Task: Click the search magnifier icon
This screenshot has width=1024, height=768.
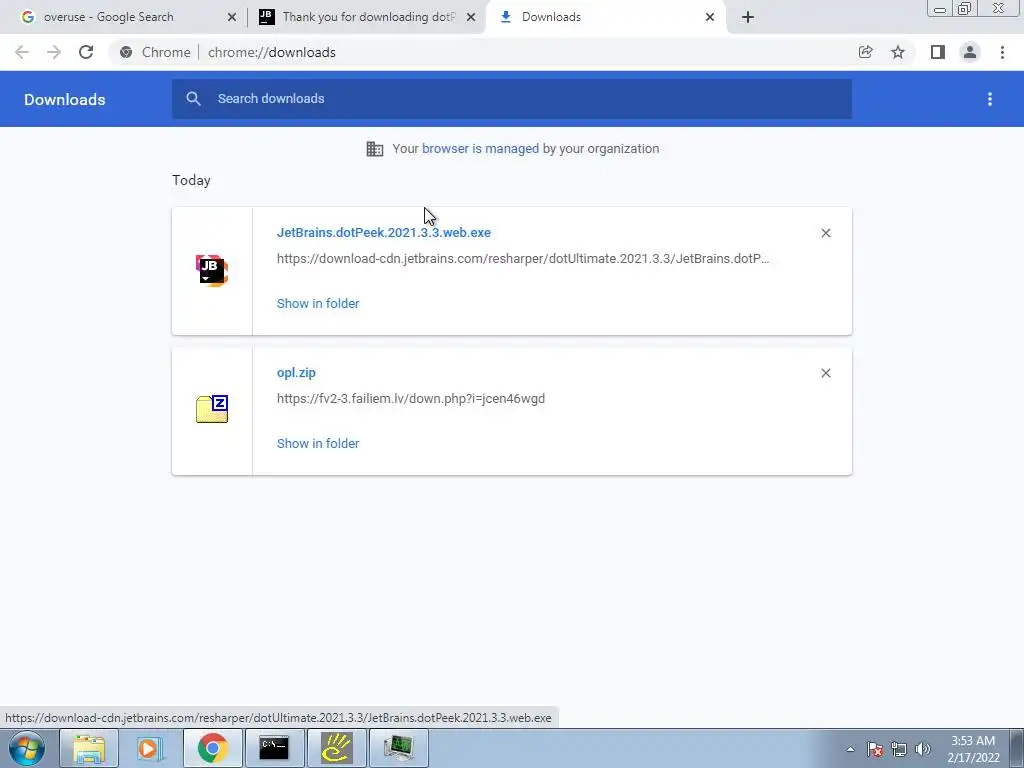Action: coord(193,99)
